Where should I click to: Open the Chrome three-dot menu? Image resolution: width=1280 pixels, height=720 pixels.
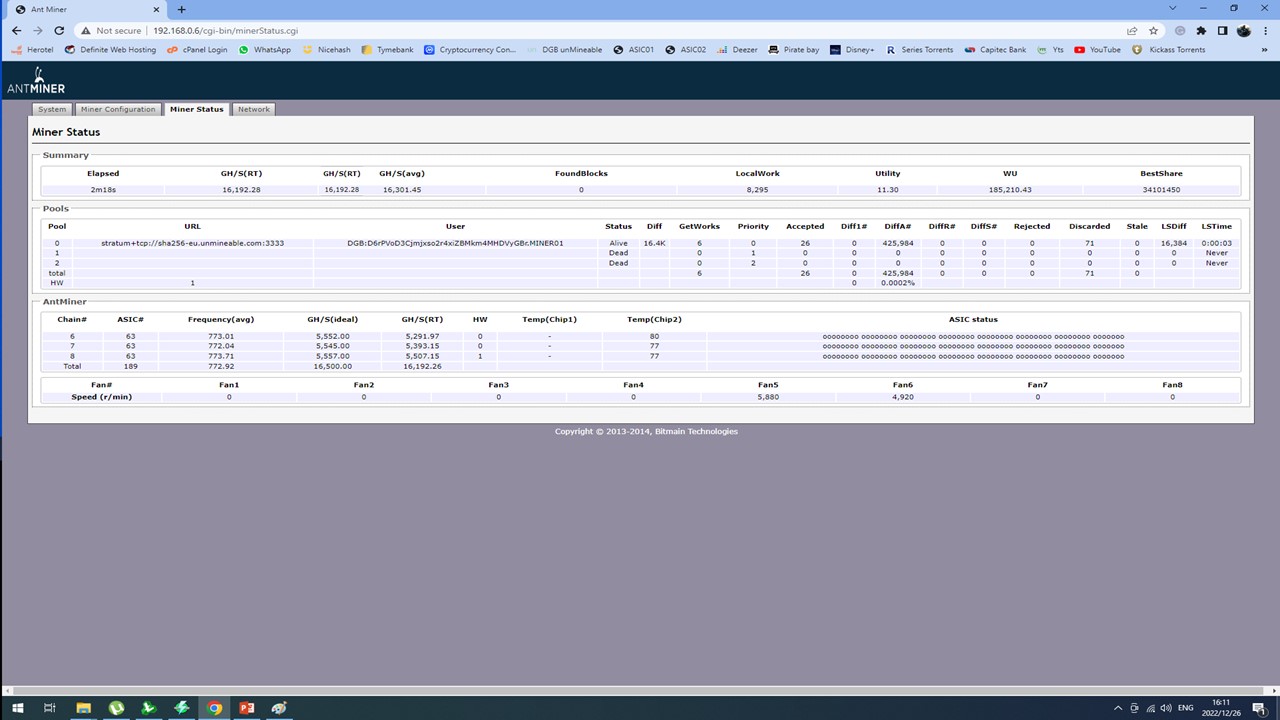tap(1264, 31)
